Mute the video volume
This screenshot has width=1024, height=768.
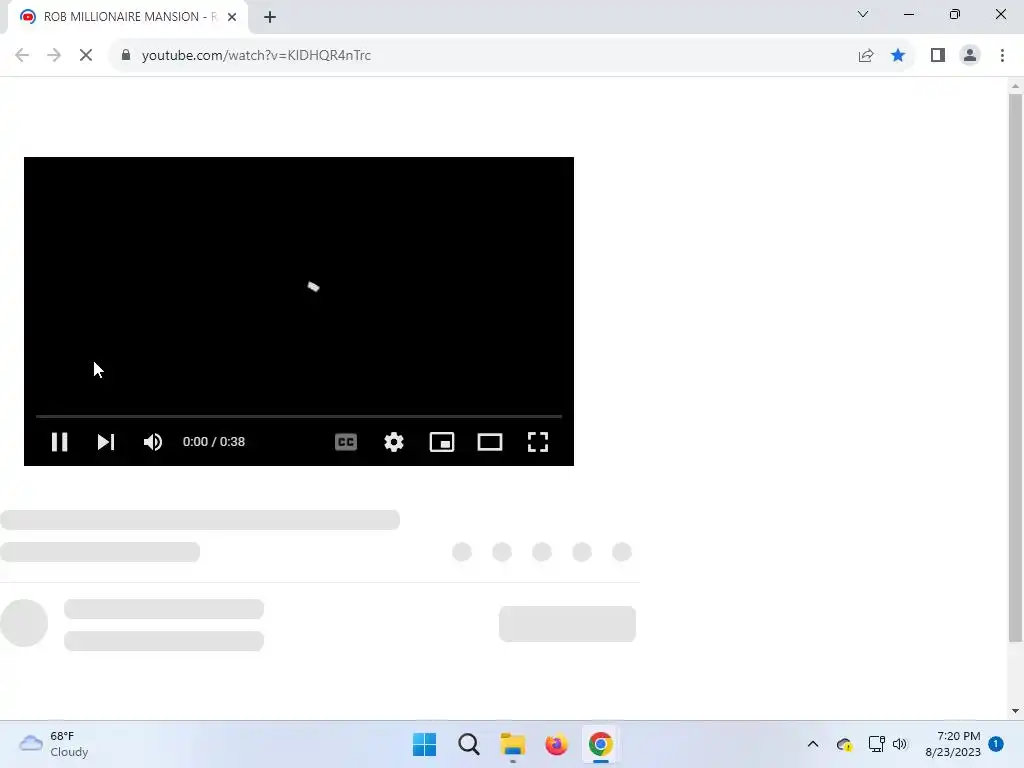(x=153, y=442)
